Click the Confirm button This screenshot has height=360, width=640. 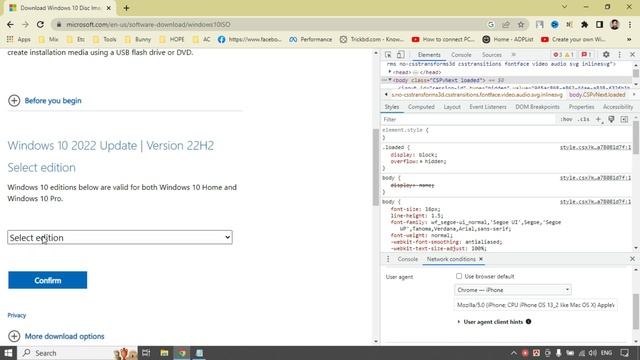click(47, 280)
